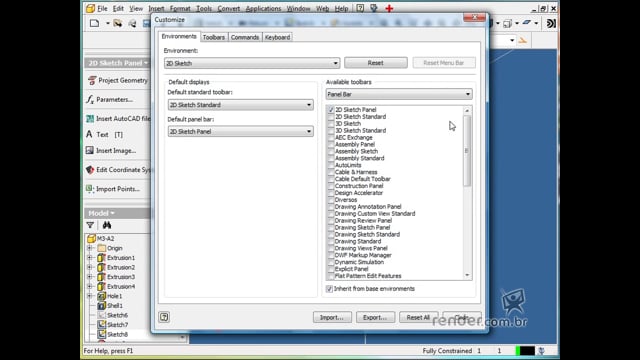
Task: Open the Environment dropdown showing 2D Sketch
Action: (x=252, y=63)
